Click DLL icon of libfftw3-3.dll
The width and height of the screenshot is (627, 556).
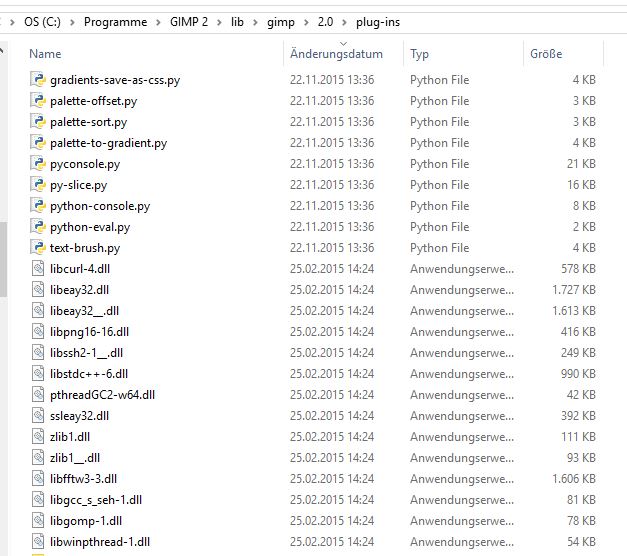pyautogui.click(x=38, y=478)
